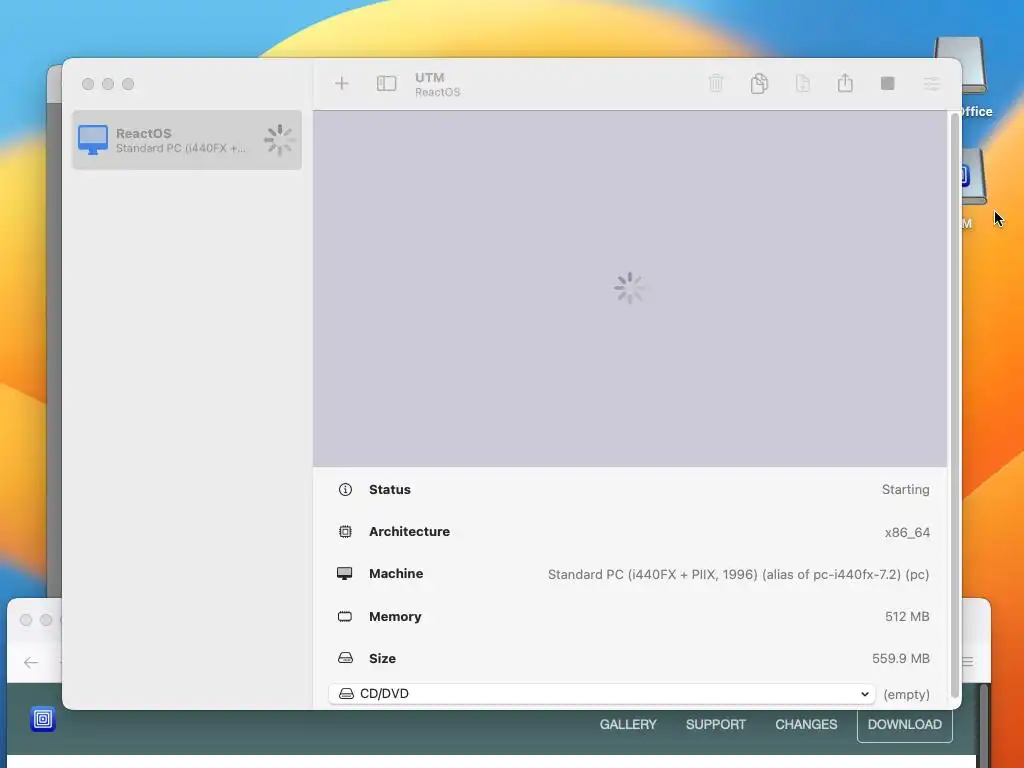Click the 'x86_64' architecture value

point(907,532)
